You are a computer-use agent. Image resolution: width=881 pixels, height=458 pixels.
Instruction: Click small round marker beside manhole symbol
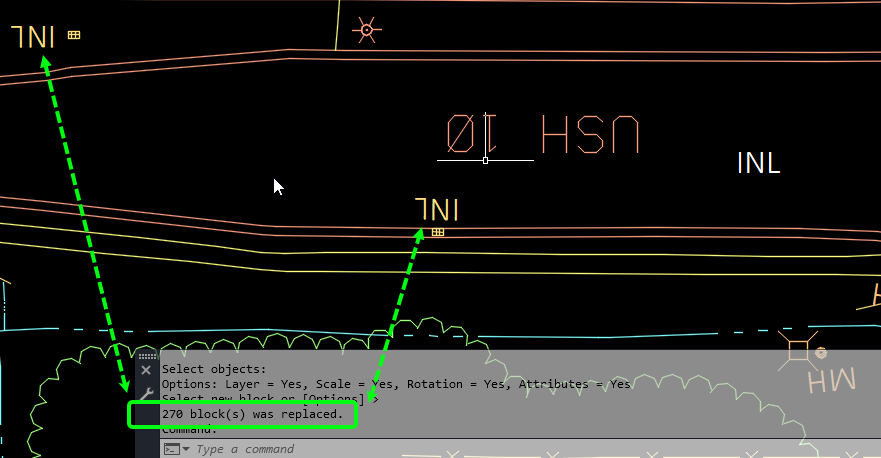(821, 353)
